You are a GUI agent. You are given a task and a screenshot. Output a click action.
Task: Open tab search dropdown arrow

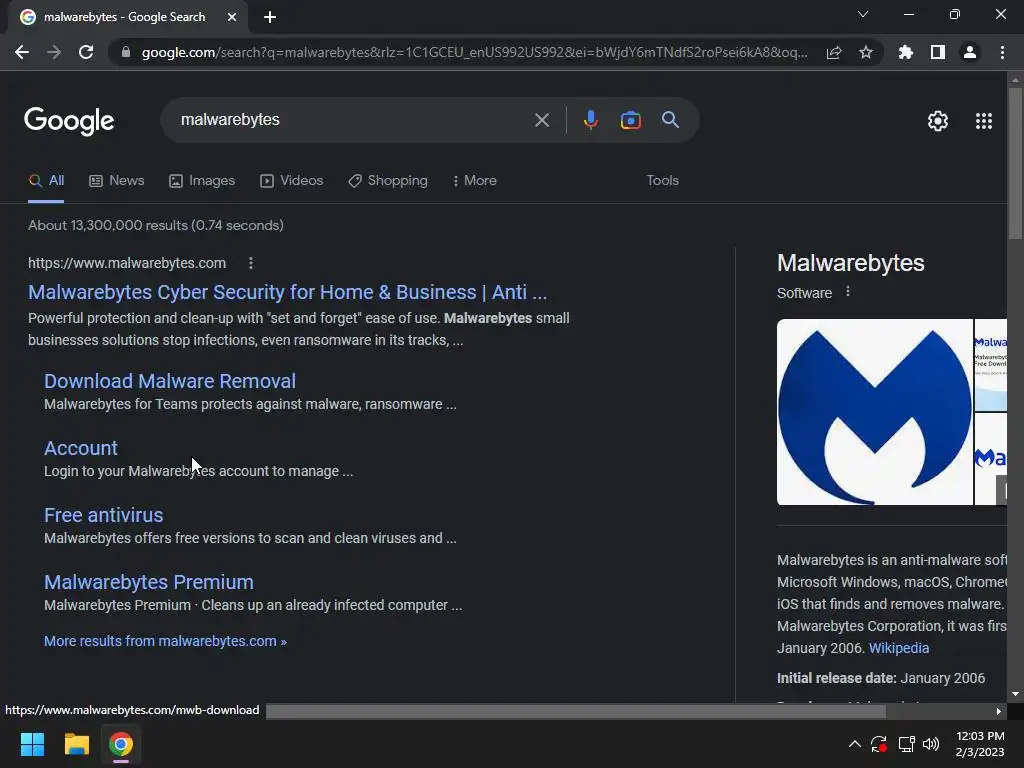863,14
